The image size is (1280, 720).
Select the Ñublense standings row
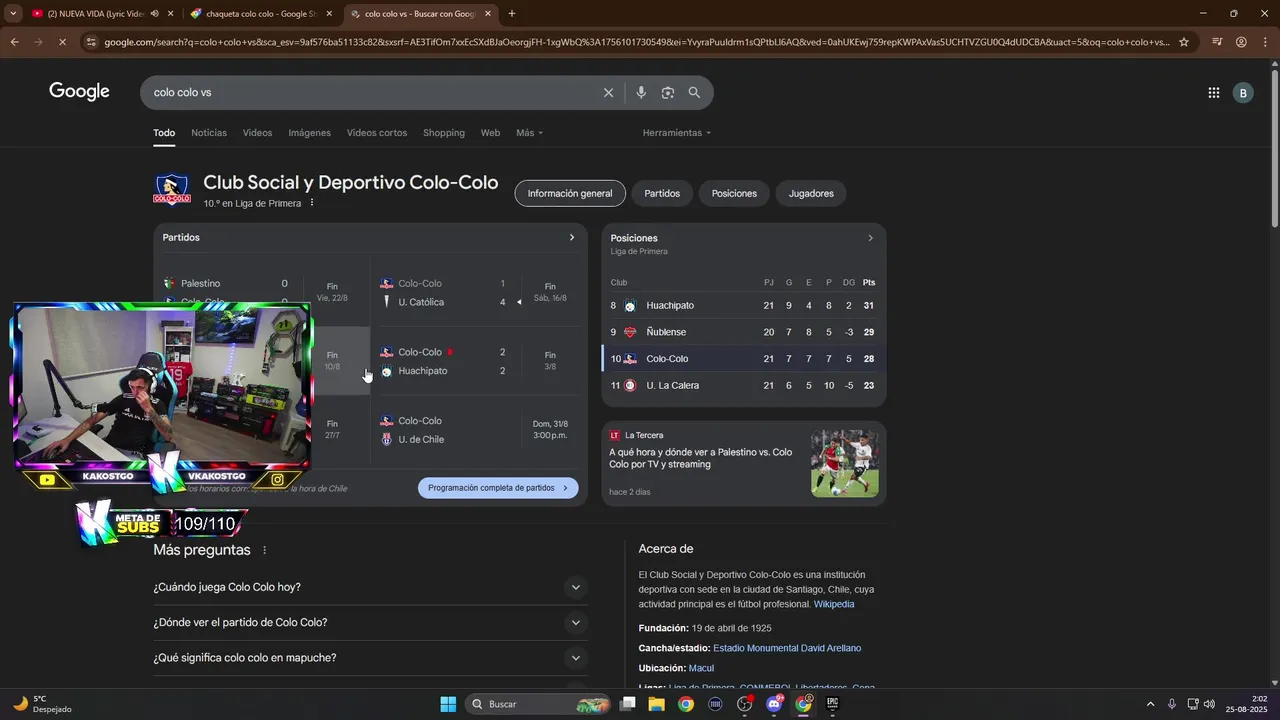click(x=743, y=332)
